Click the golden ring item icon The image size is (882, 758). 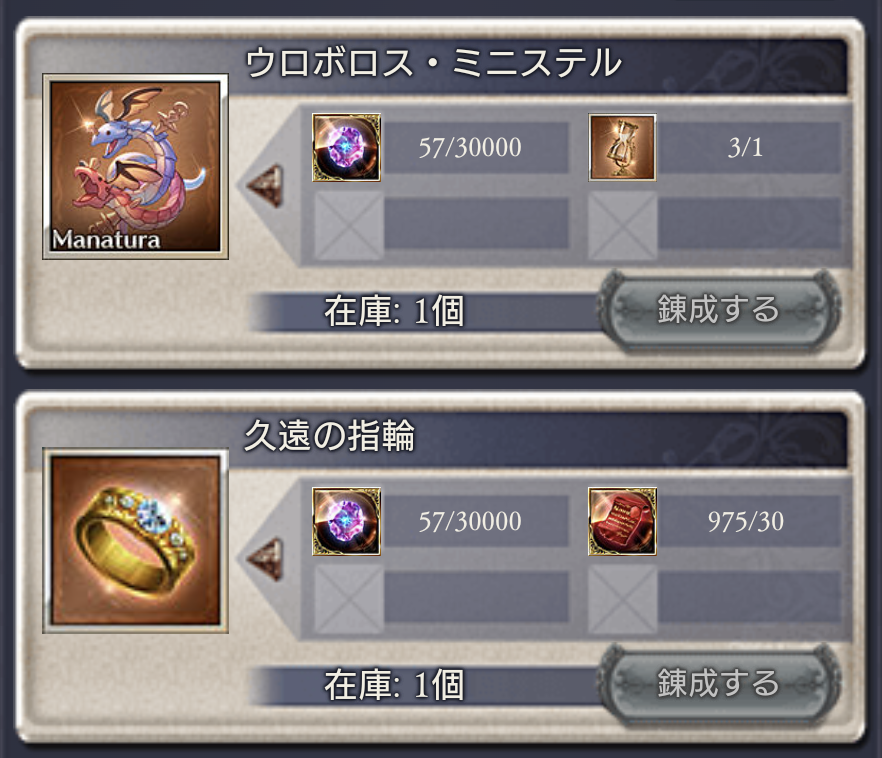click(x=135, y=540)
